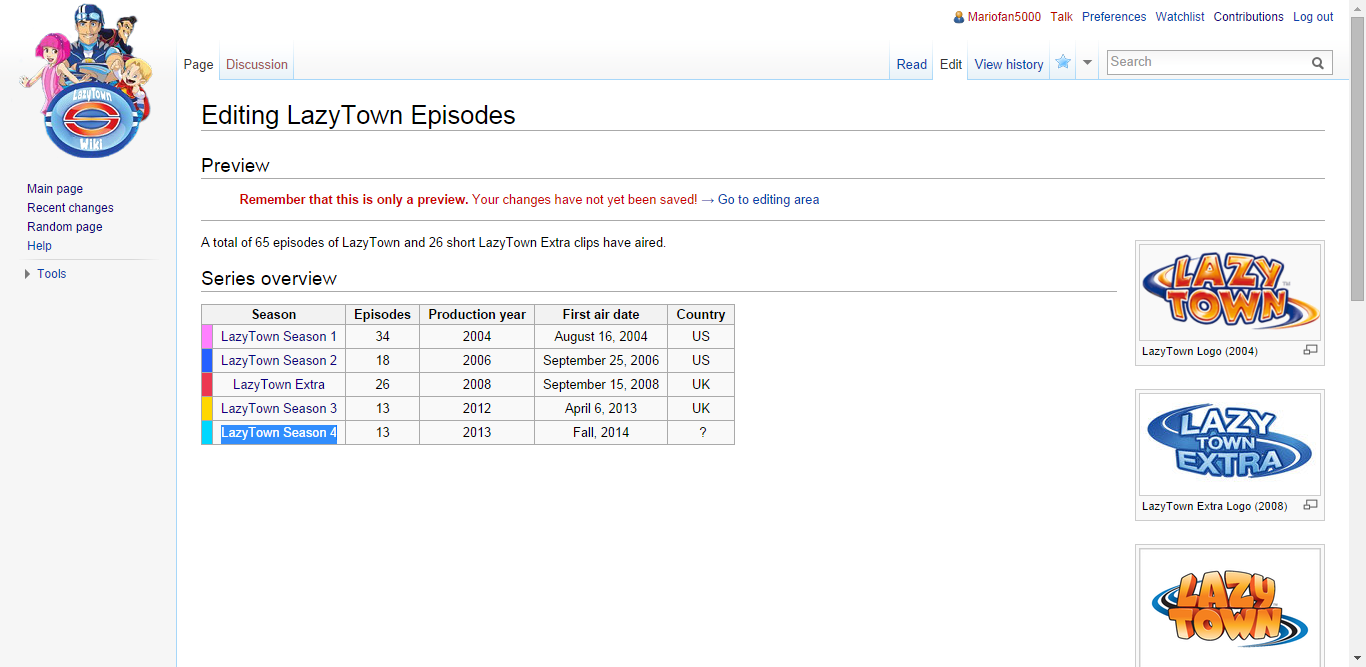Open the LazyTown Extra logo thumbnail
Image resolution: width=1366 pixels, height=667 pixels.
[x=1230, y=445]
